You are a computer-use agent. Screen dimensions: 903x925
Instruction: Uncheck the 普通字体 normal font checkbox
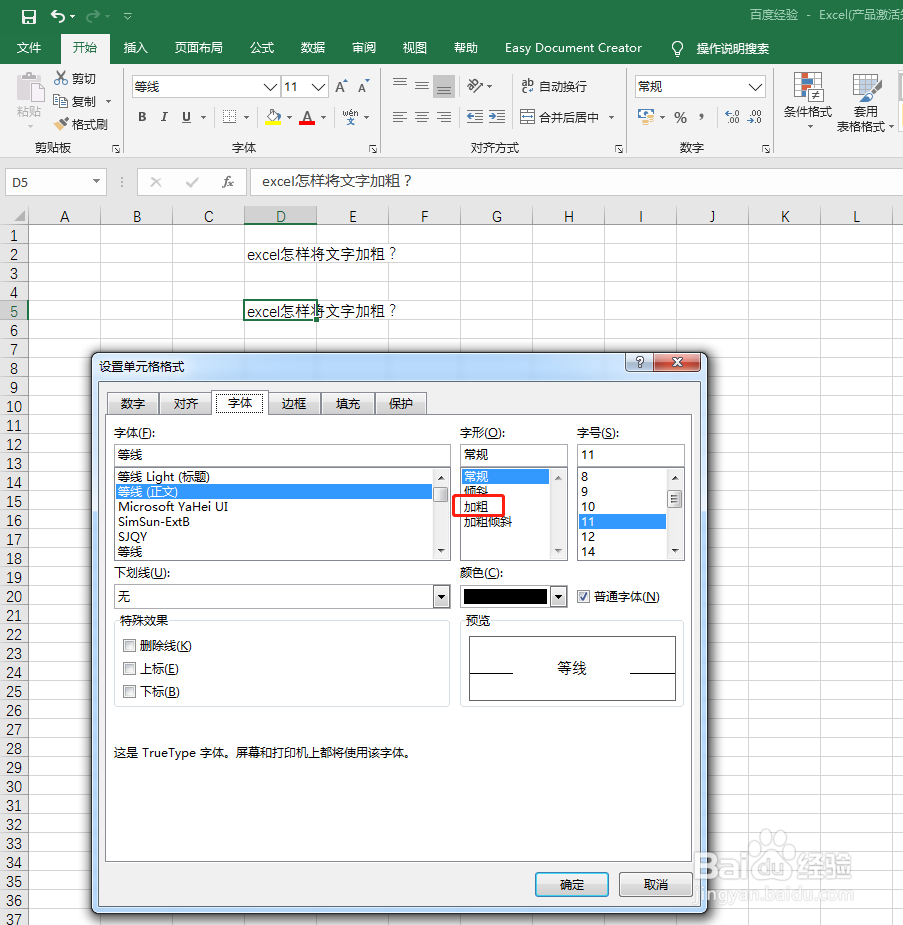[583, 596]
